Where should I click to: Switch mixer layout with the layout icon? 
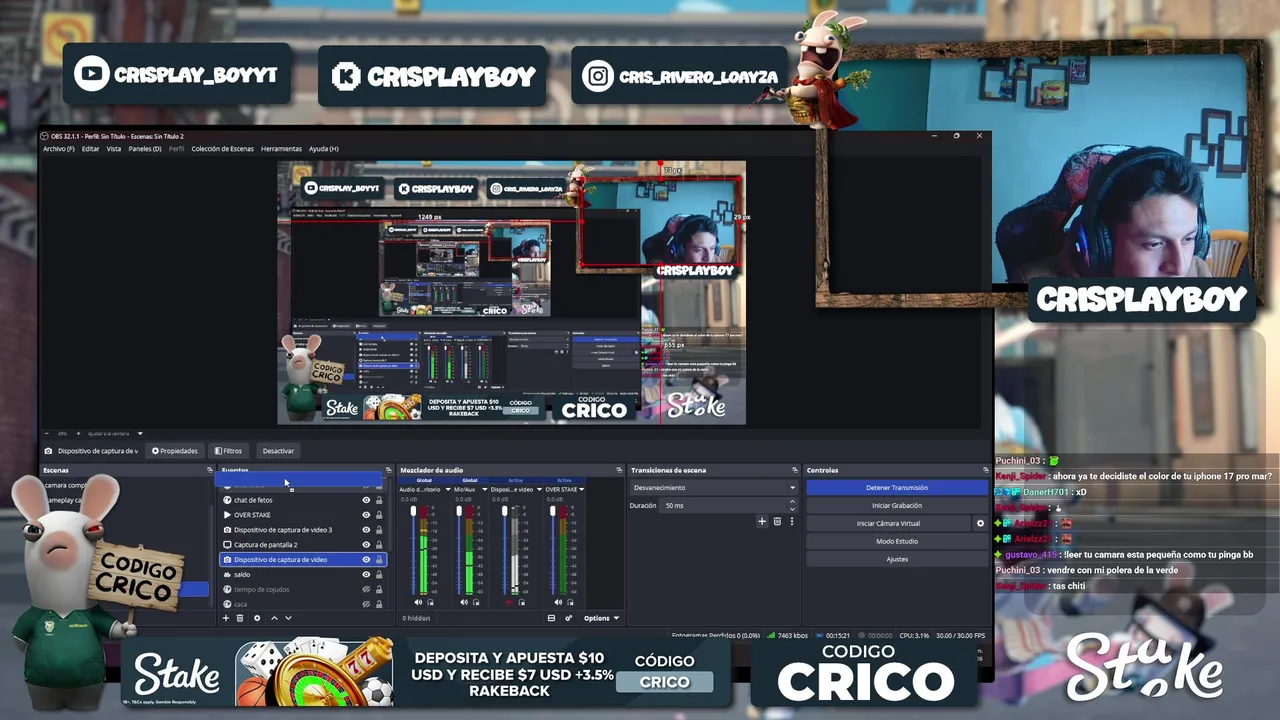coord(551,618)
